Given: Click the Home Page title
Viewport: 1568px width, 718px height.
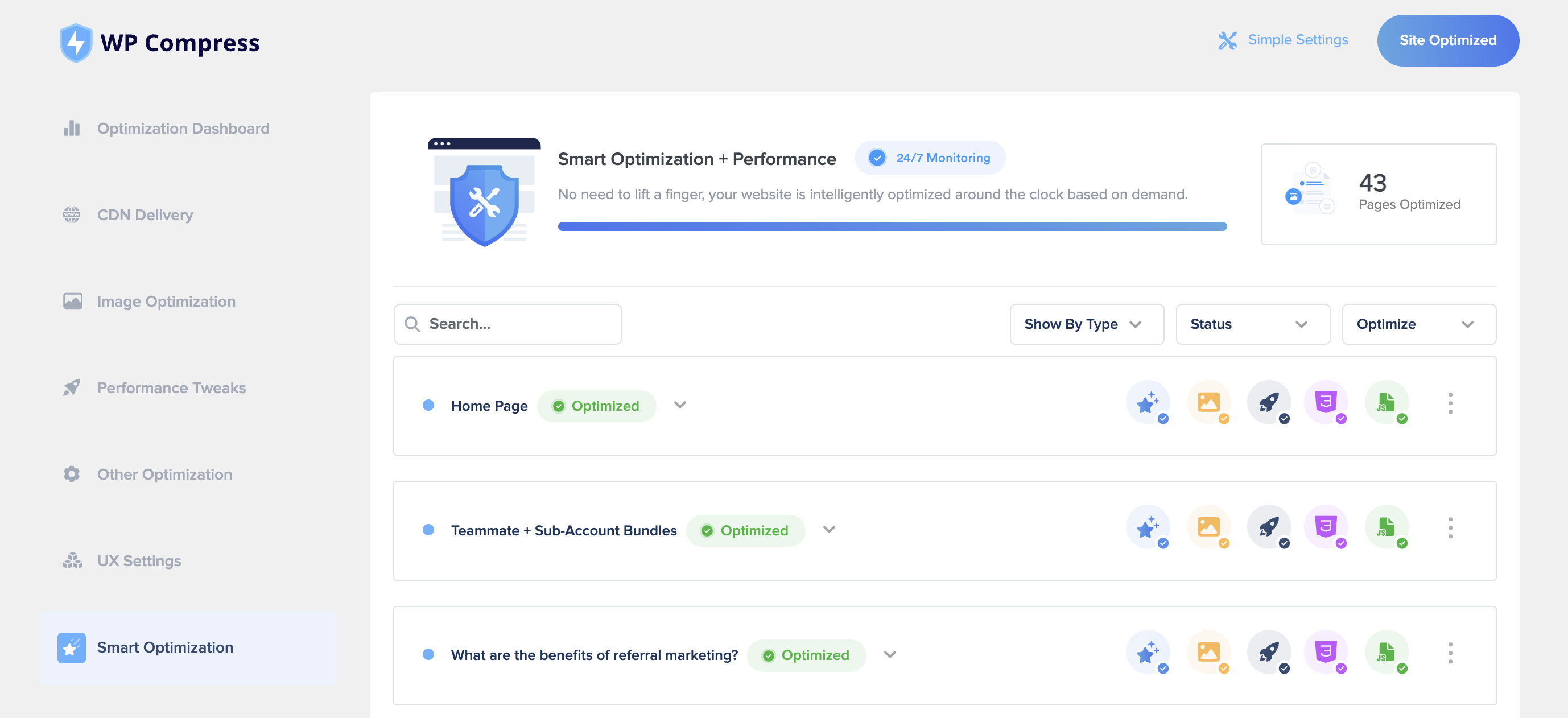Looking at the screenshot, I should (489, 406).
